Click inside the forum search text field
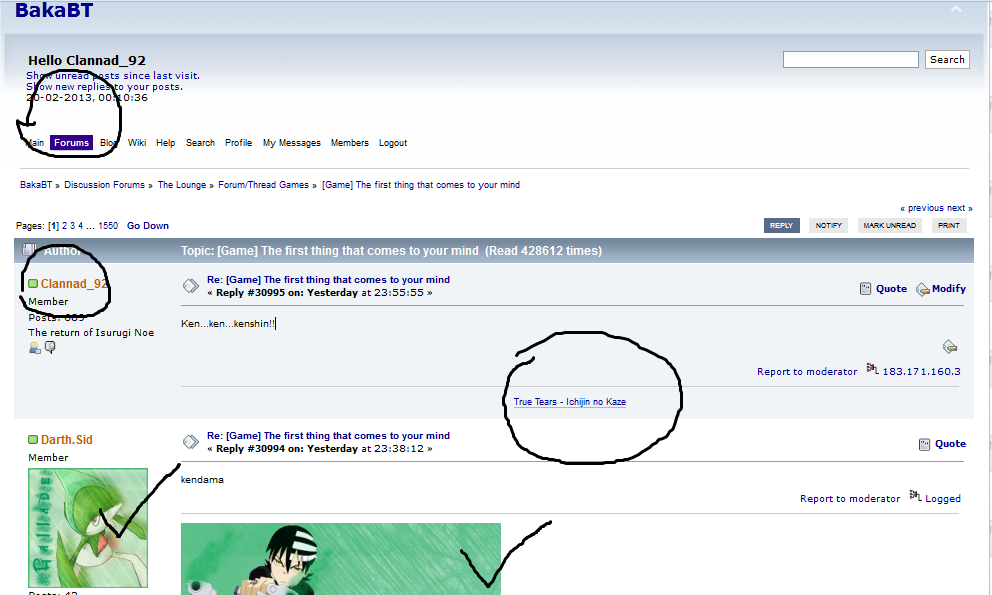 tap(850, 60)
